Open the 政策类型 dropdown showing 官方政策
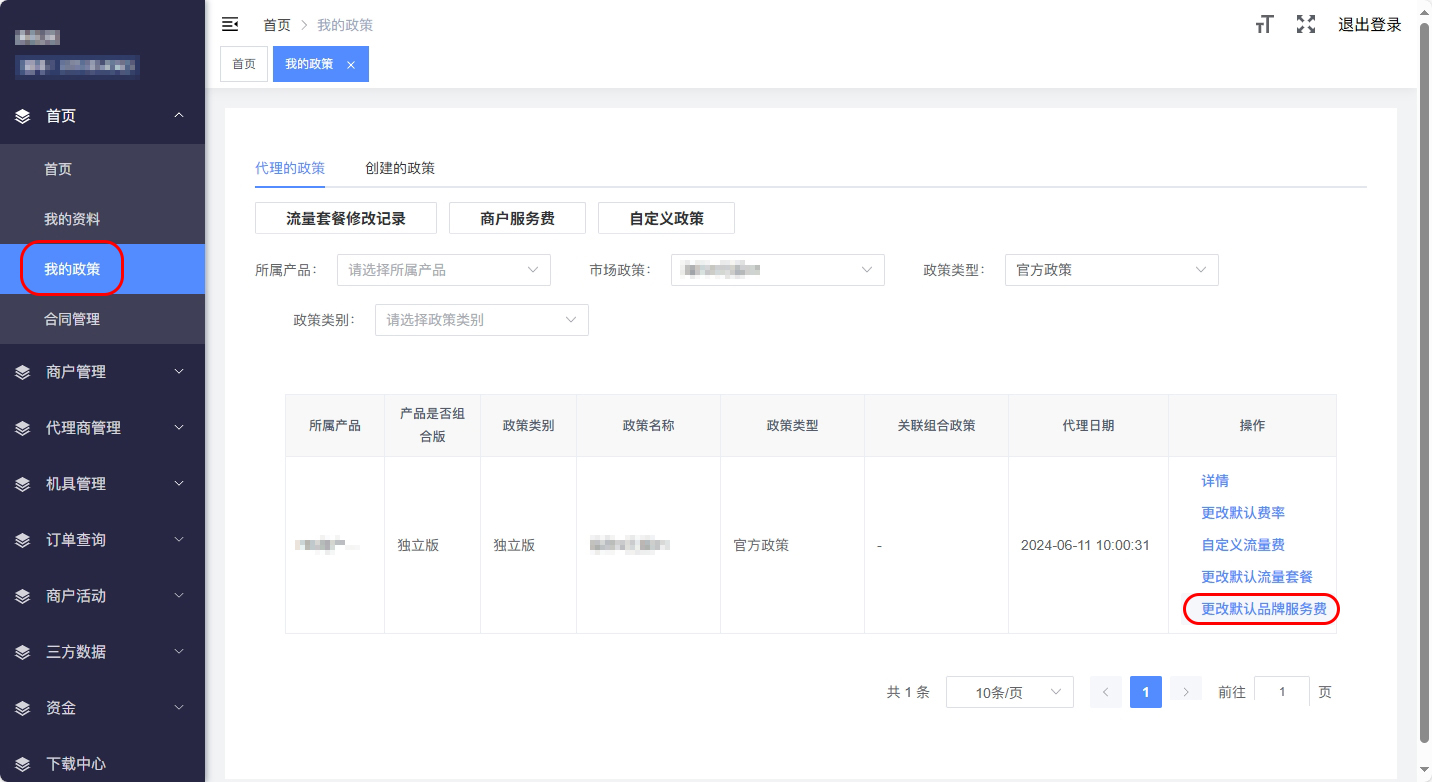This screenshot has width=1432, height=782. pyautogui.click(x=1111, y=270)
